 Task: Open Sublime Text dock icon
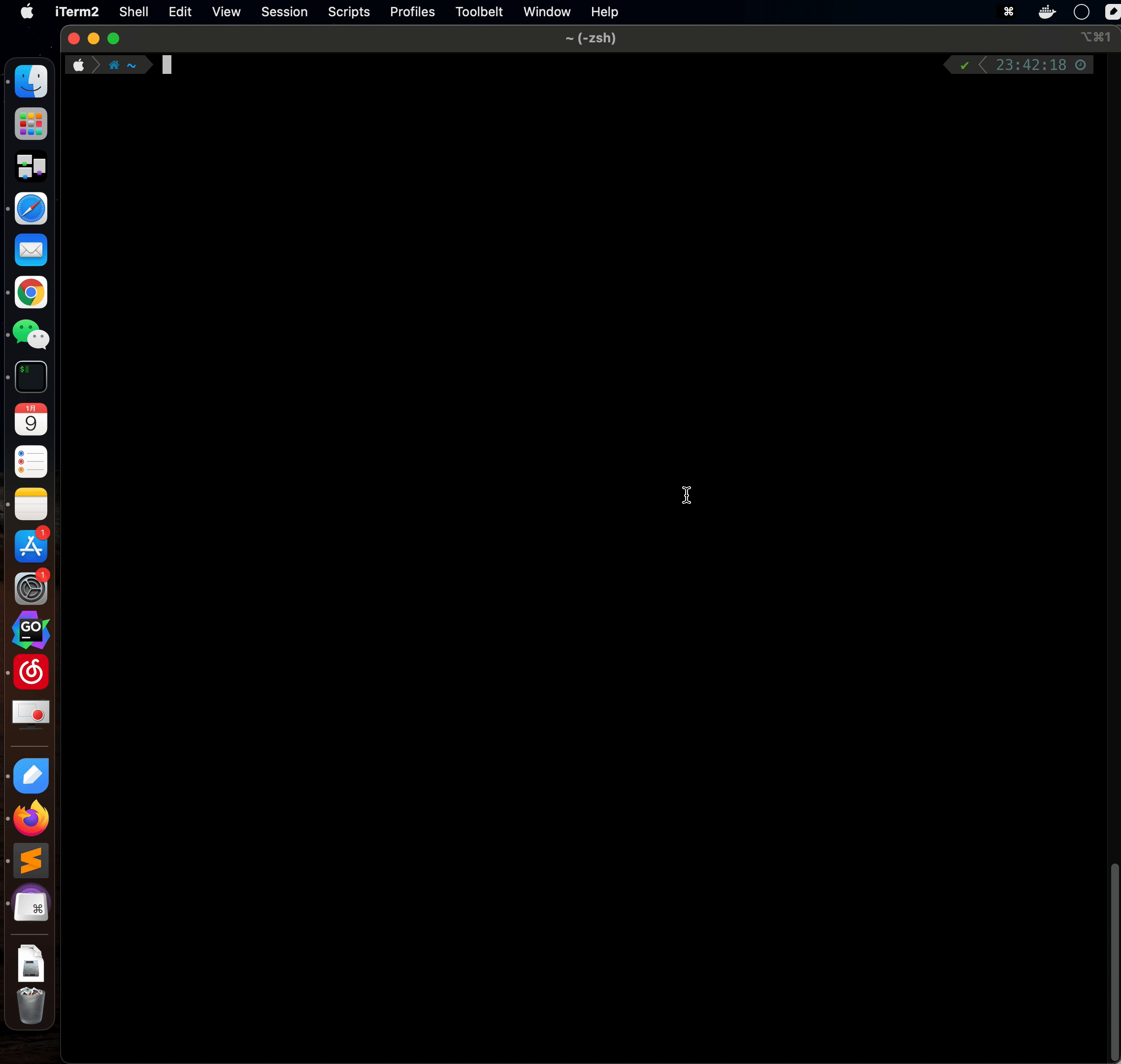(x=31, y=861)
